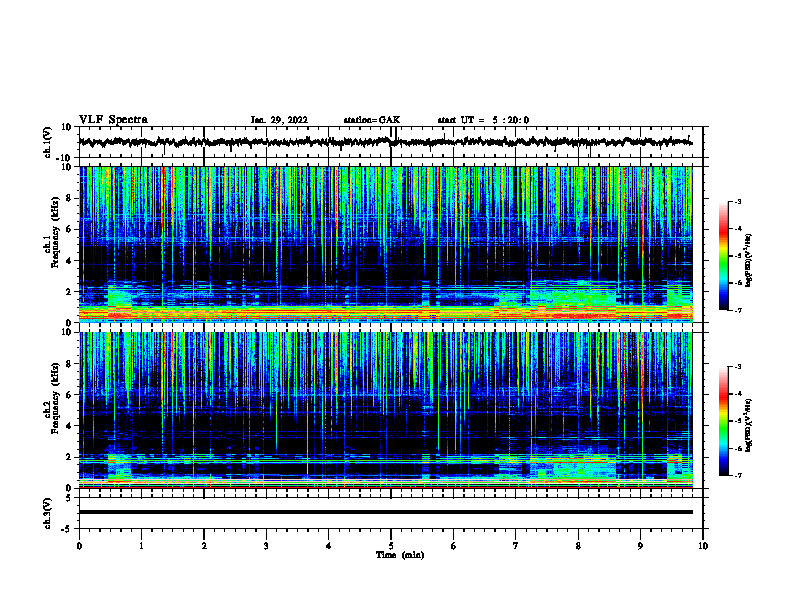Click the time axis tick label "3"

(x=266, y=546)
